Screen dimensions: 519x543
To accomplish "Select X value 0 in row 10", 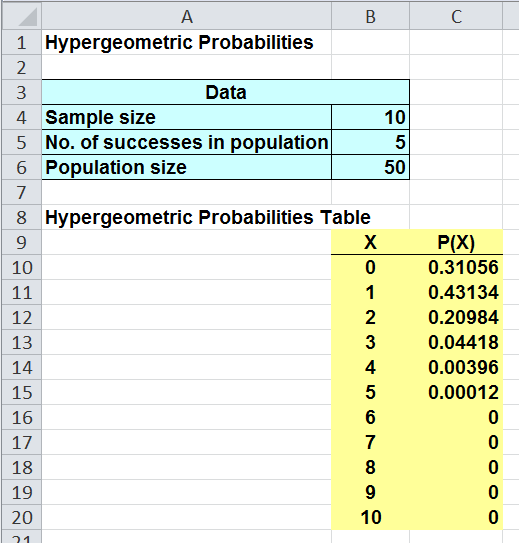I will 370,267.
